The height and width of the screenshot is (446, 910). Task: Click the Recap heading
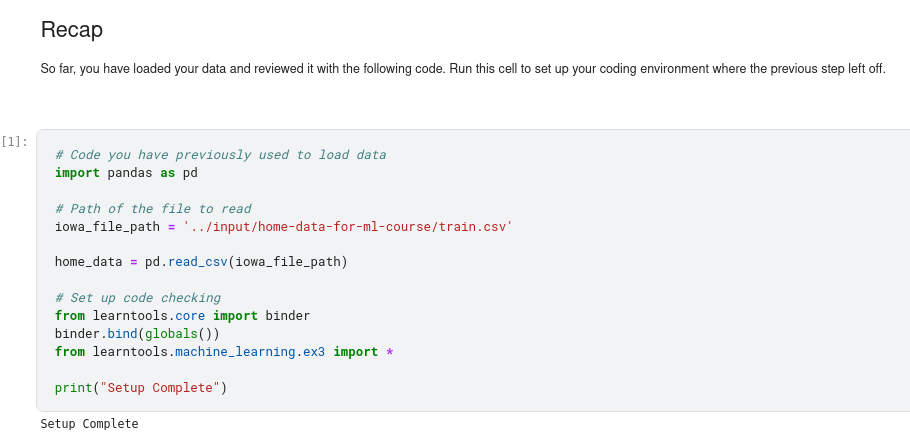(72, 30)
